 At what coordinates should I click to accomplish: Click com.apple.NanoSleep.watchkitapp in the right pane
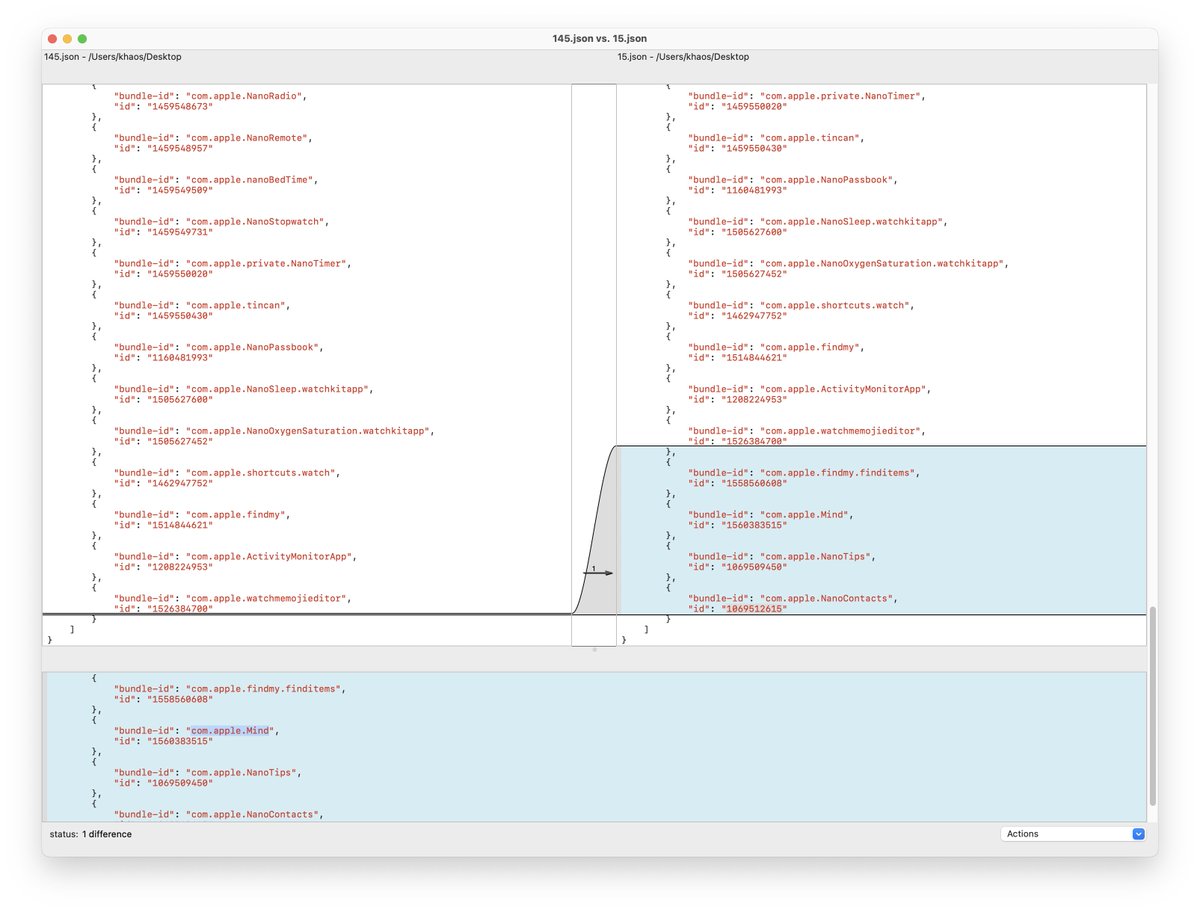click(x=854, y=222)
